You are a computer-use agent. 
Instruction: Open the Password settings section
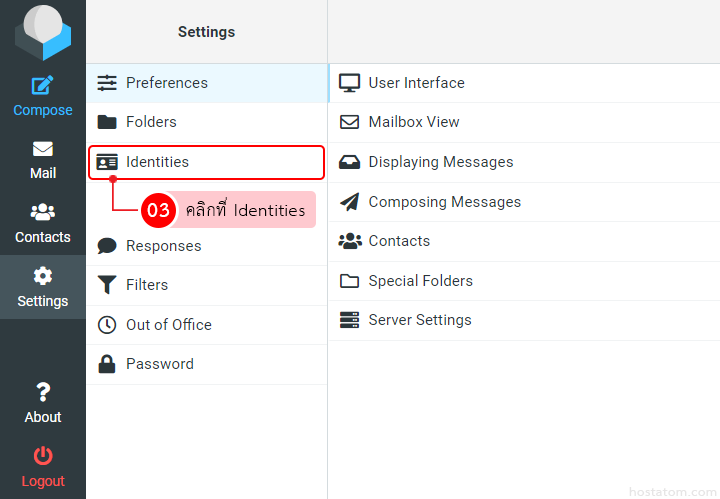coord(159,364)
